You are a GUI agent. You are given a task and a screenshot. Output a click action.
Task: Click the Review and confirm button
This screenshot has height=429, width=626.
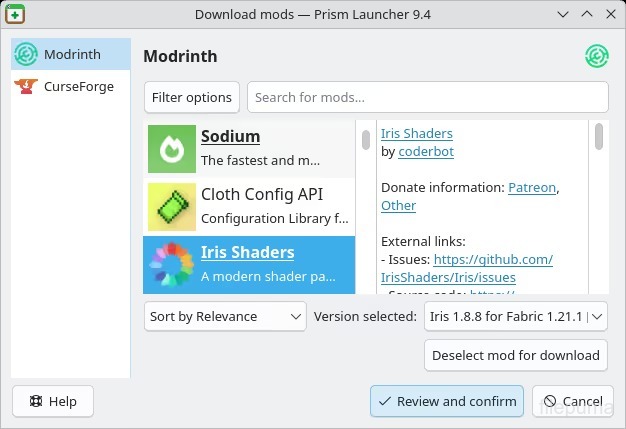pyautogui.click(x=446, y=401)
